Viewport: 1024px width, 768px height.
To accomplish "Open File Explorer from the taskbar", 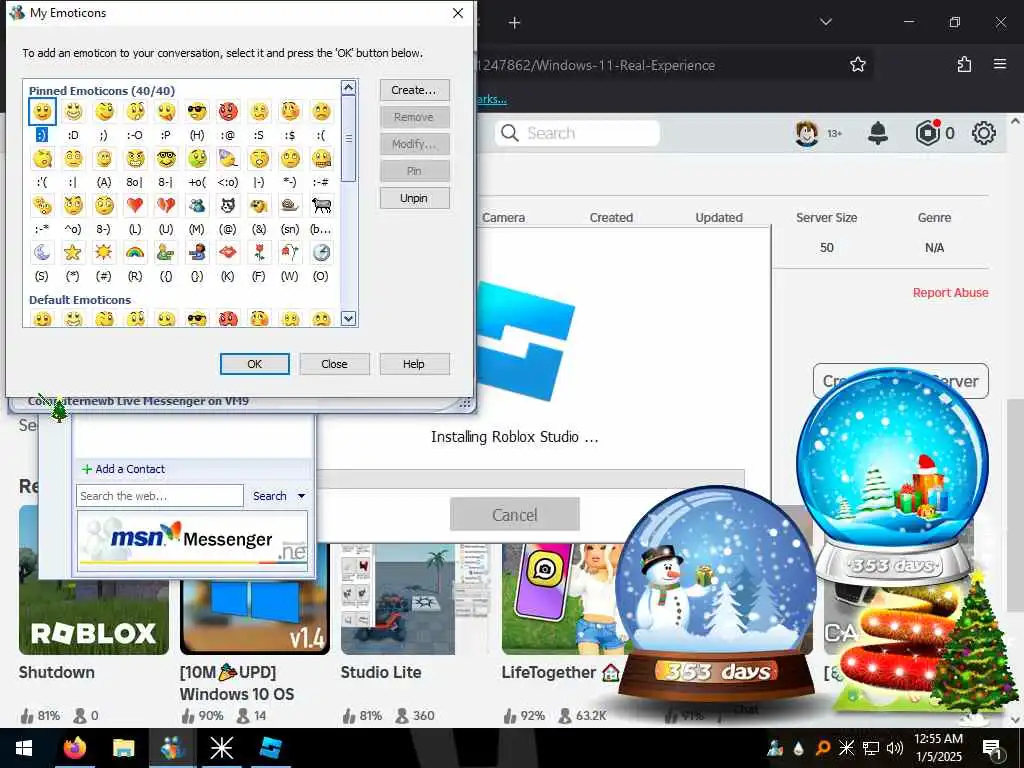I will tap(123, 748).
